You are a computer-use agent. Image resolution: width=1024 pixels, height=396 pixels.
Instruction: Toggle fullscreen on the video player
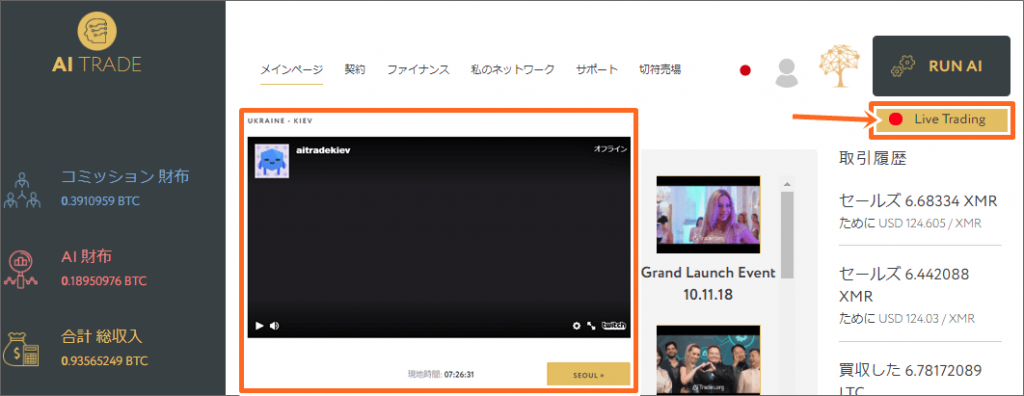[x=591, y=325]
